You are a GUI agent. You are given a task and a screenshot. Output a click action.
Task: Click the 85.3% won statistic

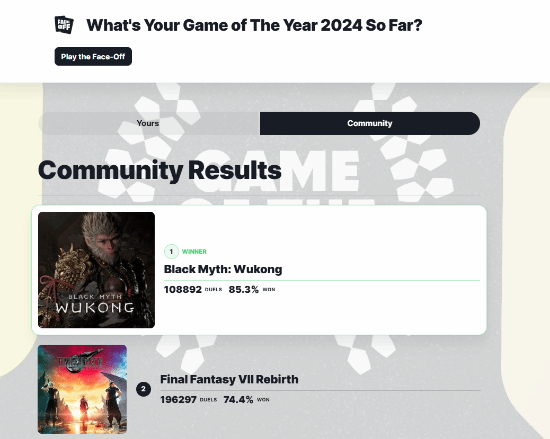(x=243, y=290)
